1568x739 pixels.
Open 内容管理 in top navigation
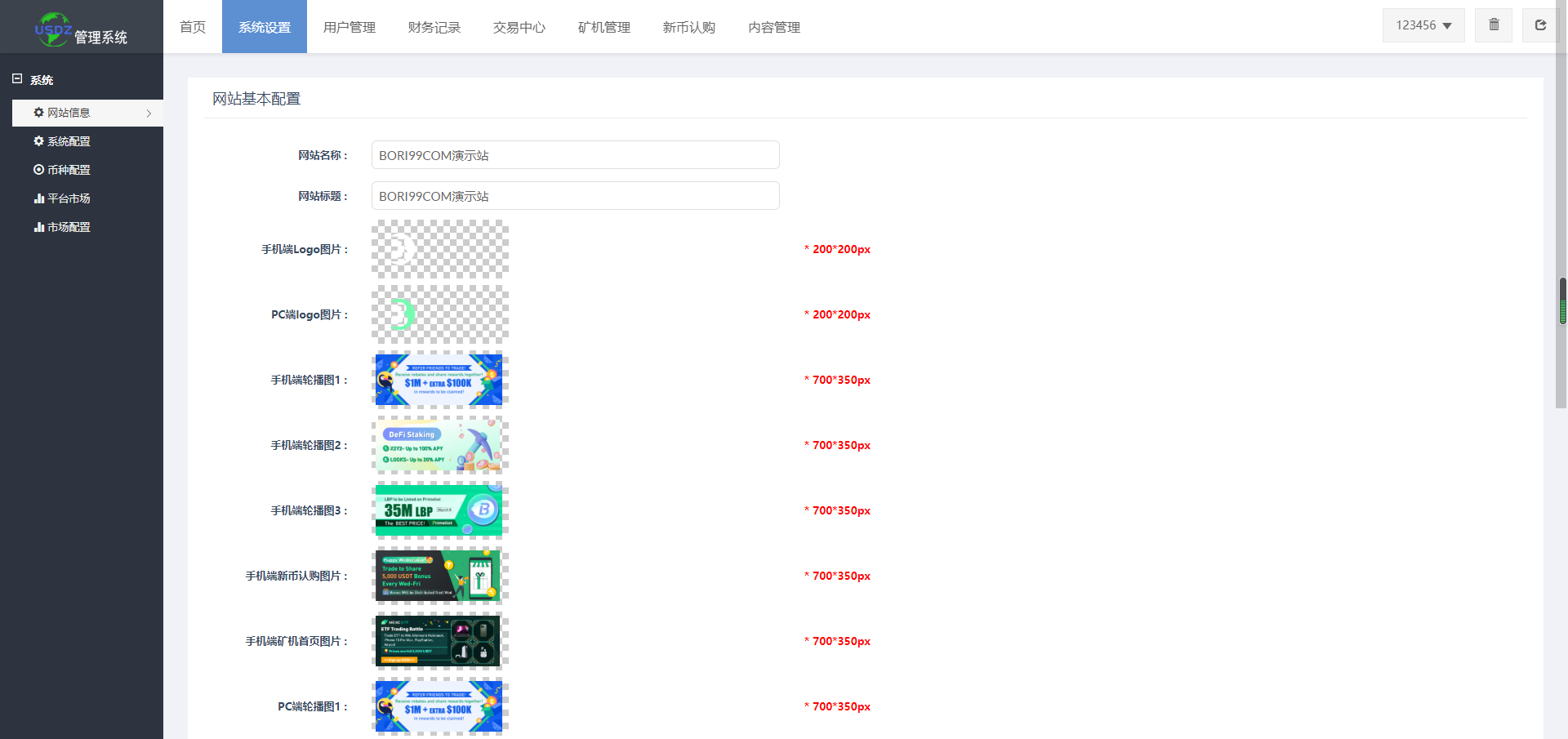point(774,27)
